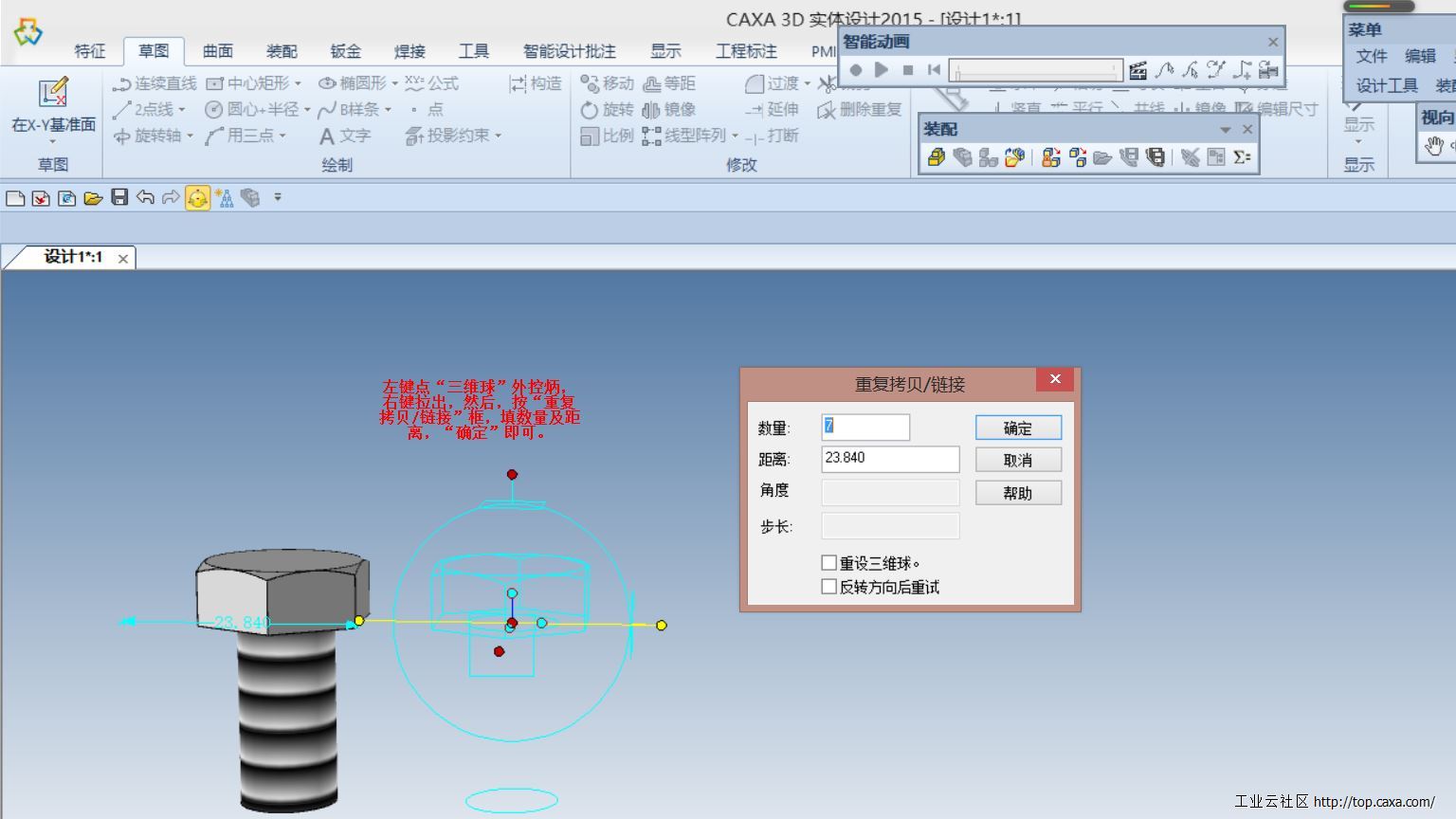Select the 连续直线 polyline tool
1456x819 pixels.
point(155,83)
